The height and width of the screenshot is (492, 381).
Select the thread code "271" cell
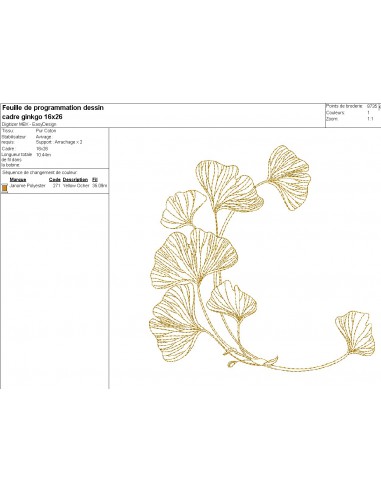point(57,186)
